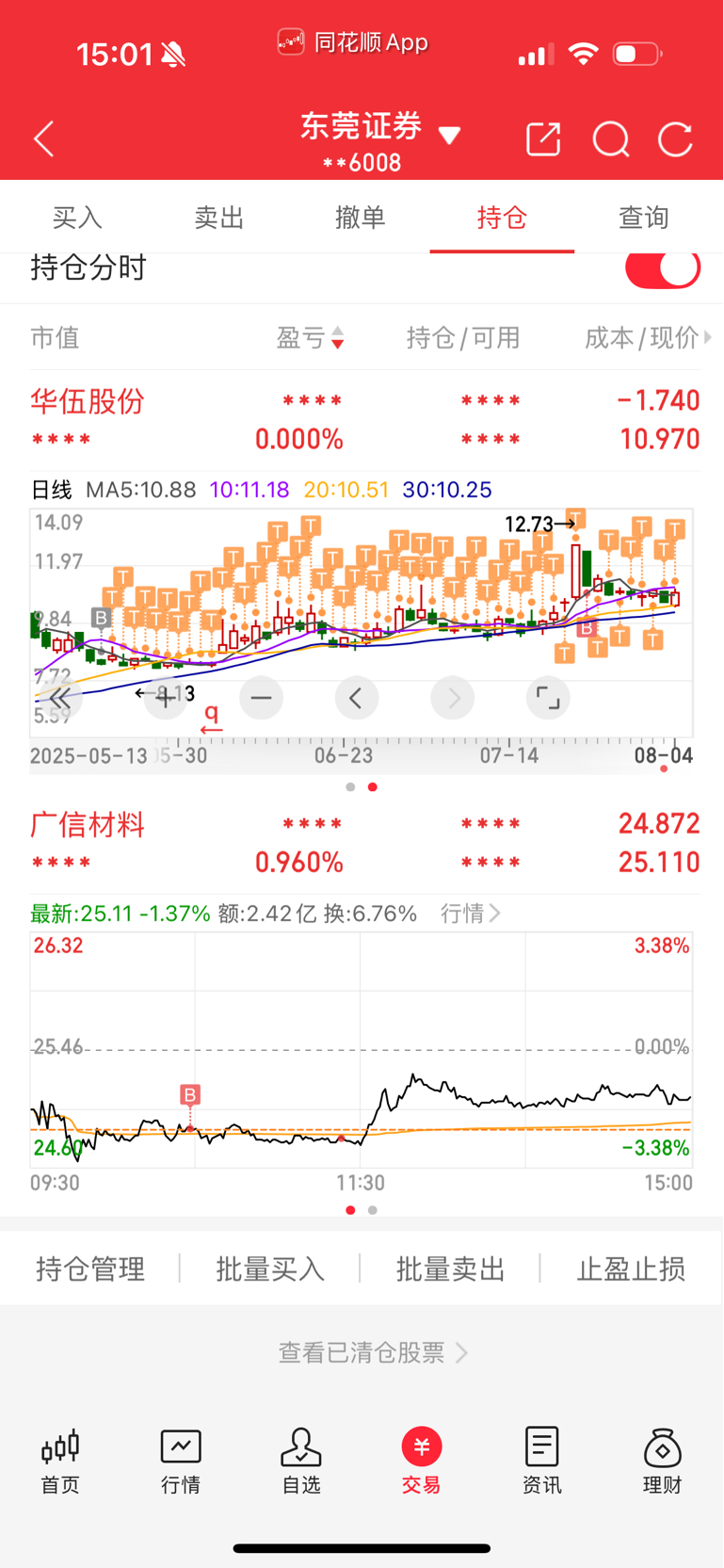Open the 华伍股份 holding row
The height and width of the screenshot is (1568, 724).
tap(362, 420)
